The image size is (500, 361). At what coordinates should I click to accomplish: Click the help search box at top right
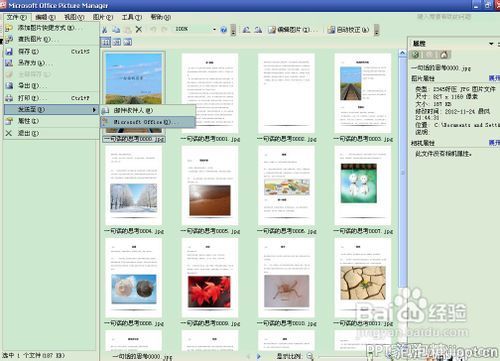pos(444,16)
